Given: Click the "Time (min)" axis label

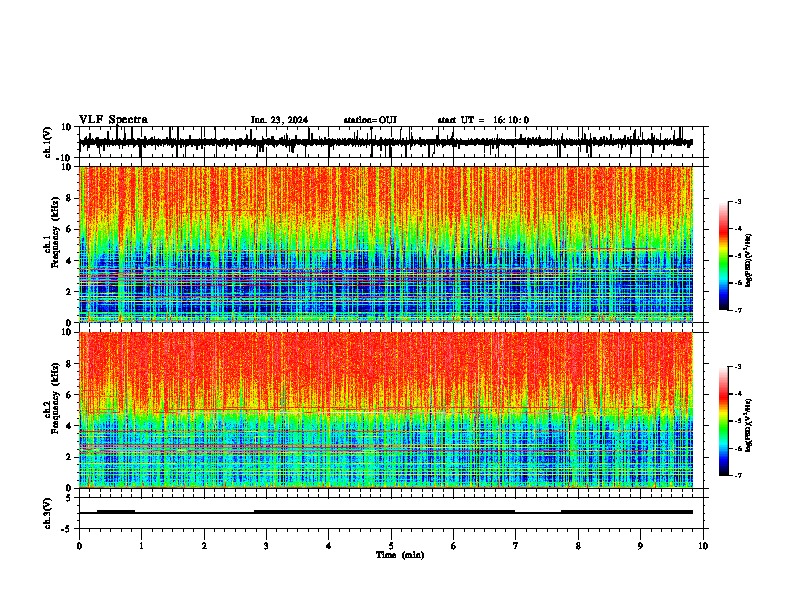Looking at the screenshot, I should 400,555.
